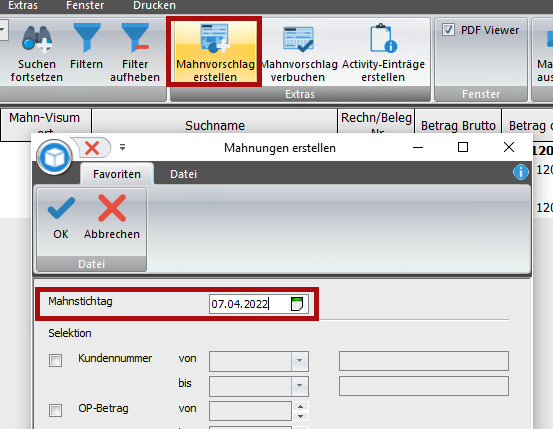
Task: Enable the Kundennummer selection checkbox
Action: [55, 361]
